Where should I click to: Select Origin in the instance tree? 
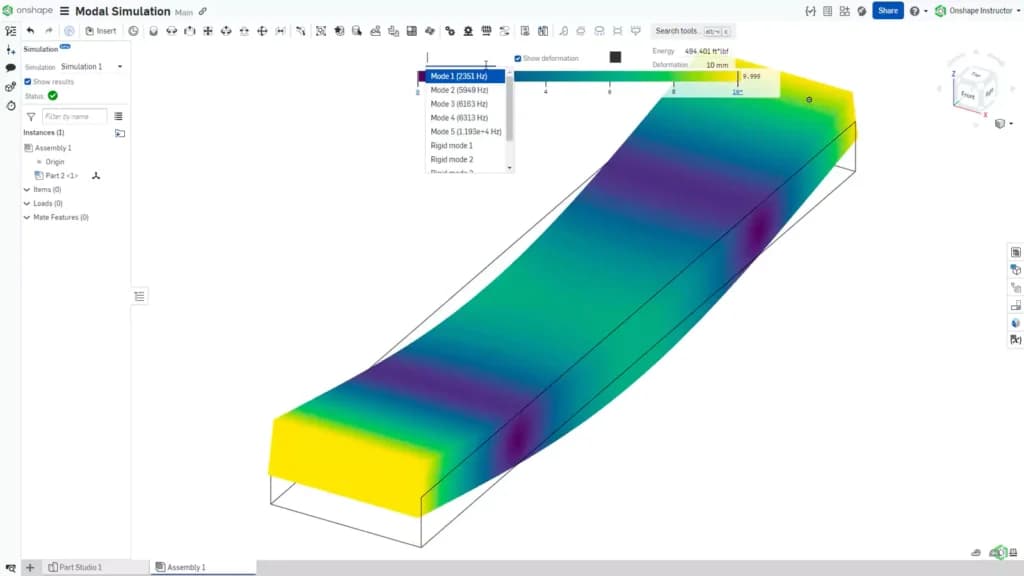point(54,161)
